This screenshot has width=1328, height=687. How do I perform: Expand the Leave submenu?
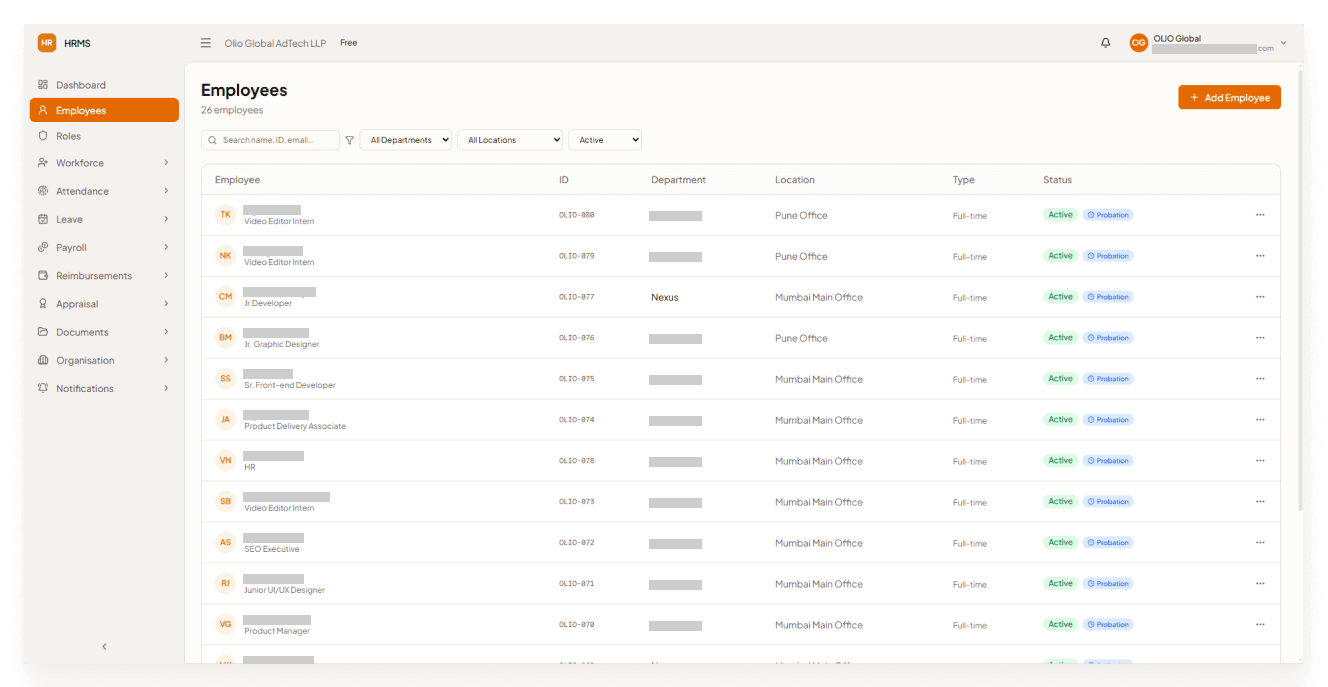click(166, 219)
